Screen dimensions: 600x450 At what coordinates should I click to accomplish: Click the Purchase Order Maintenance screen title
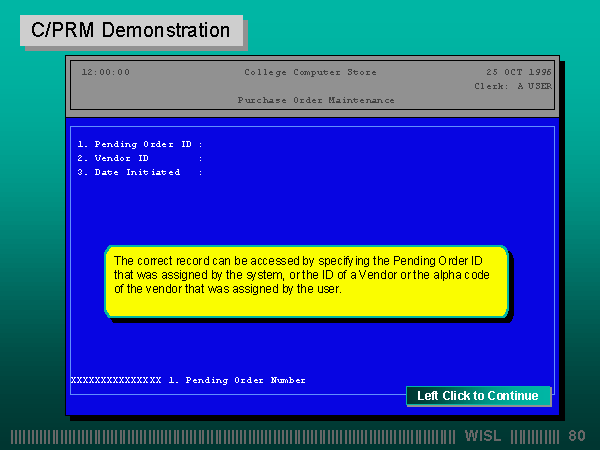(x=316, y=100)
